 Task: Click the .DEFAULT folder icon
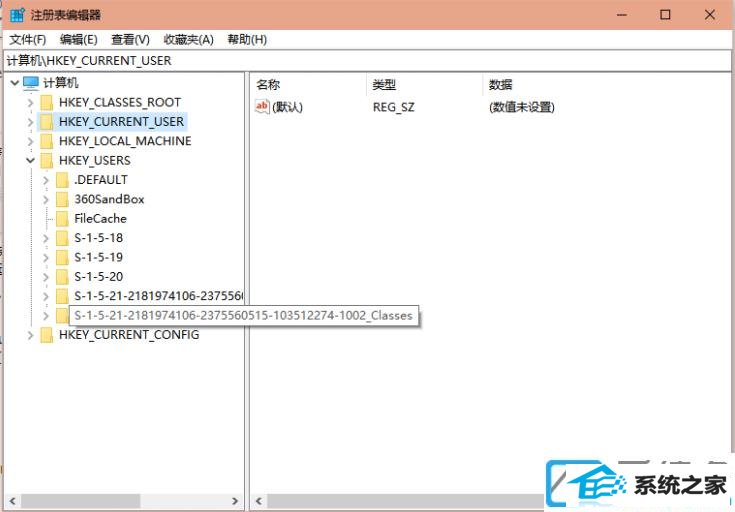(x=62, y=180)
